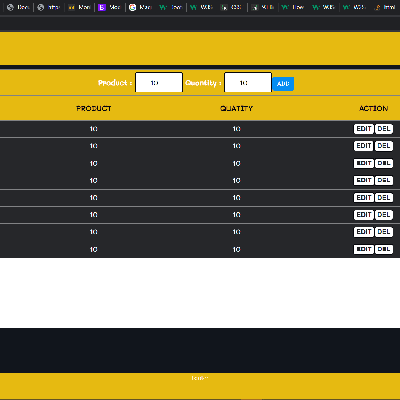Click the ACTION column header
400x400 pixels.
[x=374, y=108]
